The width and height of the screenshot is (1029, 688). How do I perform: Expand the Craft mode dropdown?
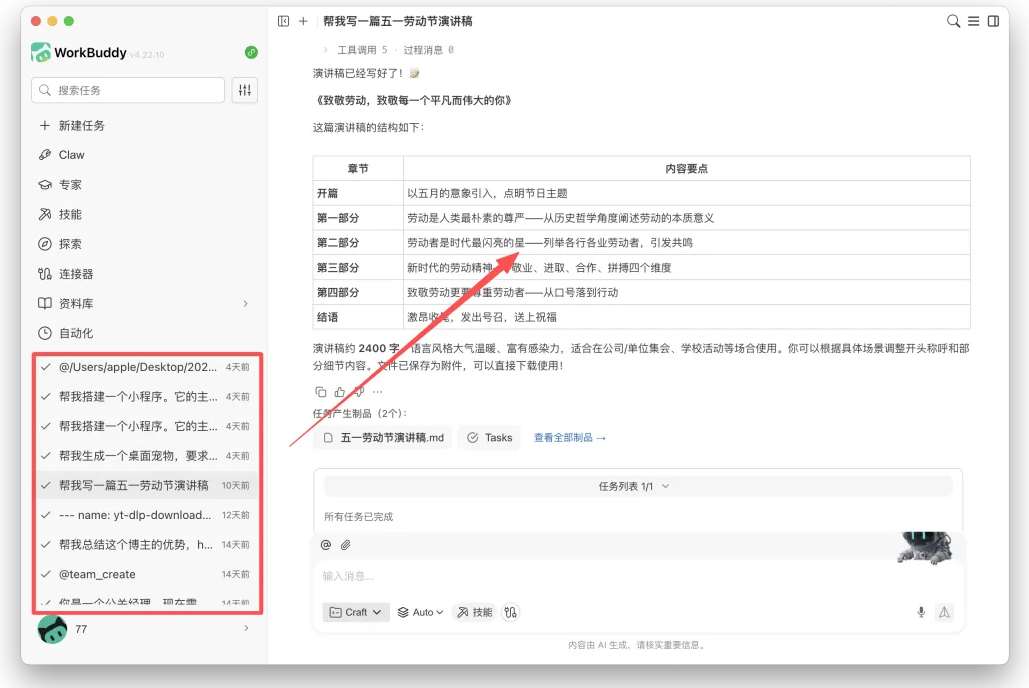356,613
